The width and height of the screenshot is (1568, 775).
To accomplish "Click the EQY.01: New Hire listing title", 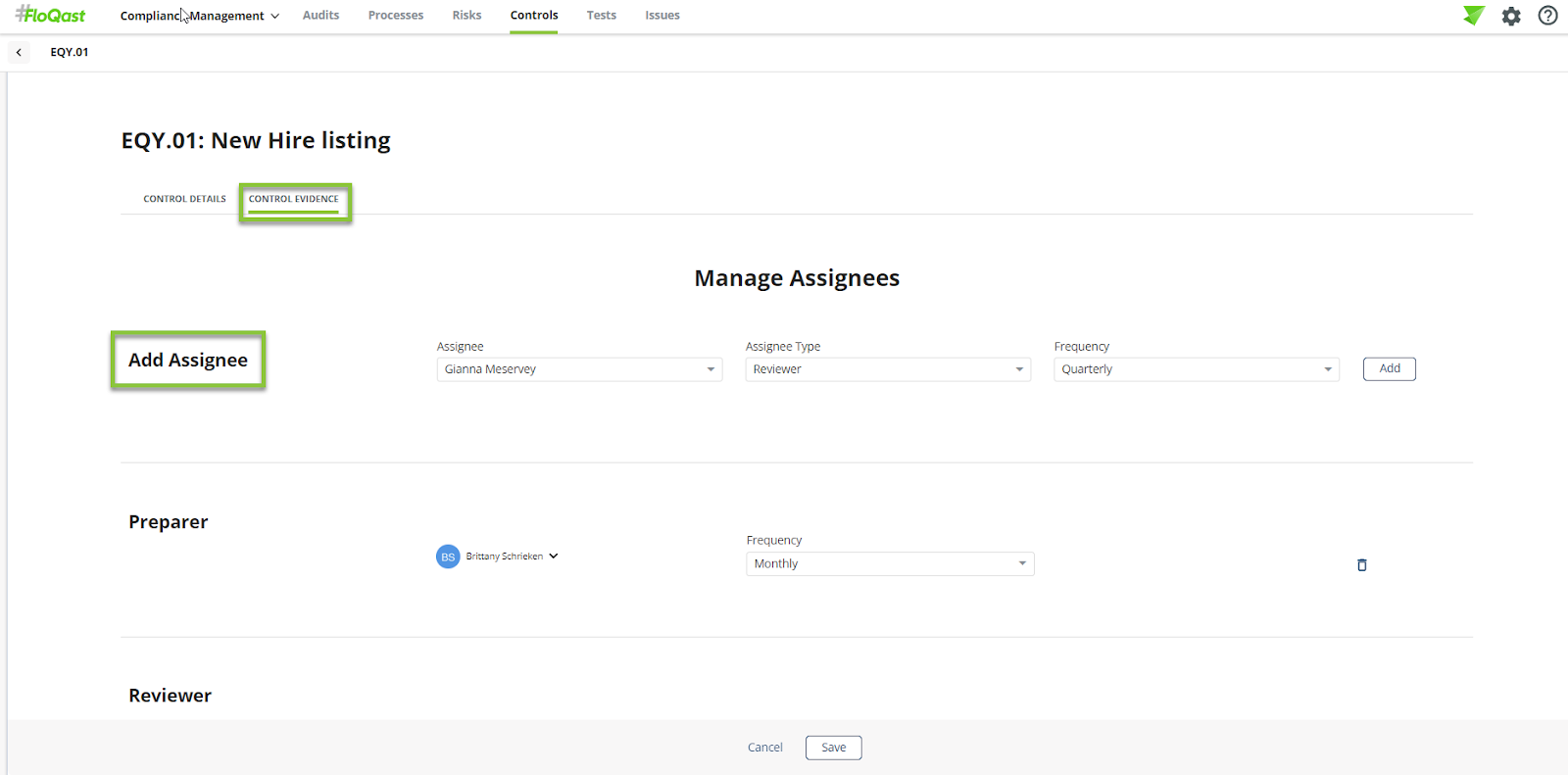I will (x=256, y=141).
